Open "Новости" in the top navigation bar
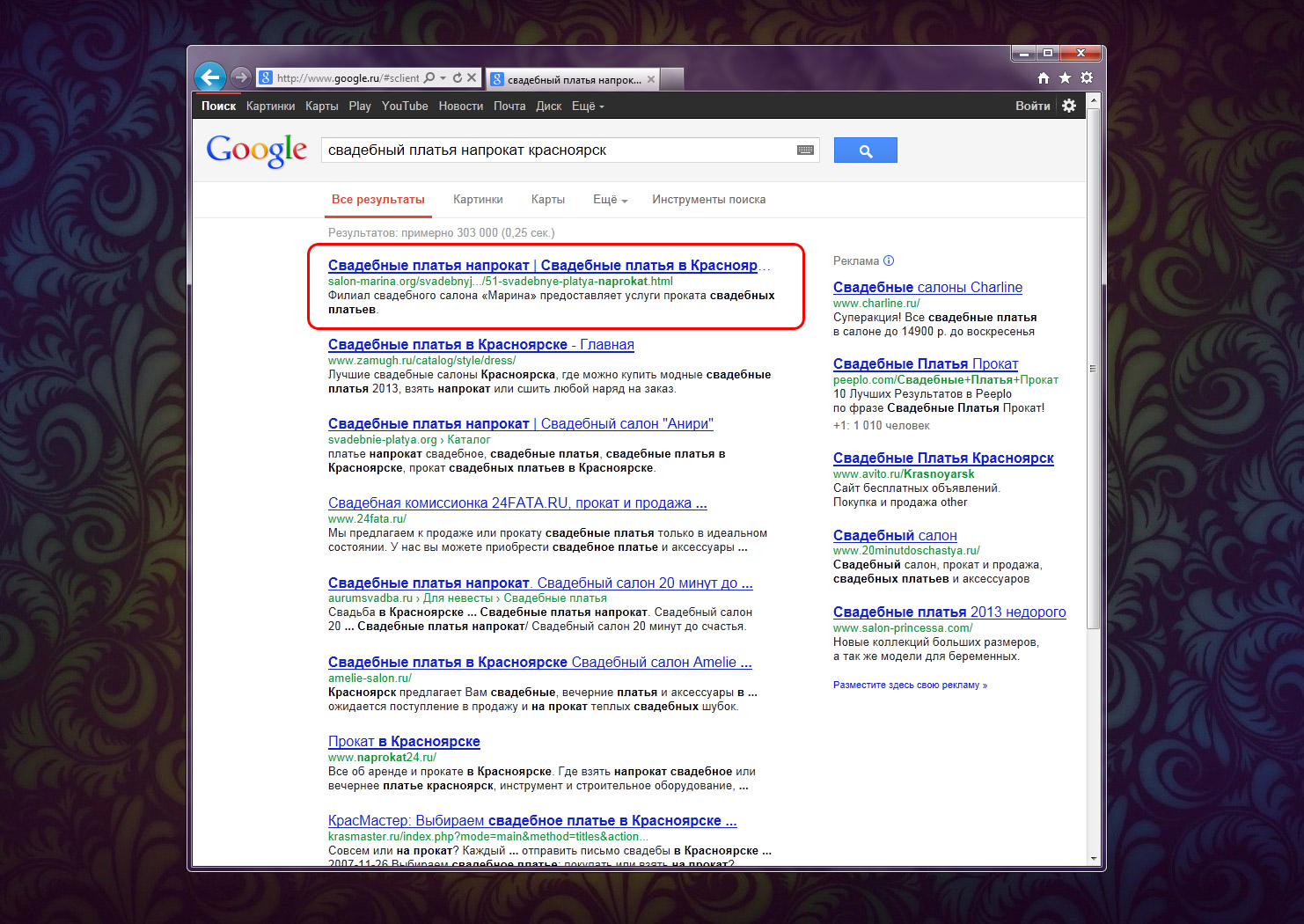The height and width of the screenshot is (924, 1304). click(x=461, y=106)
